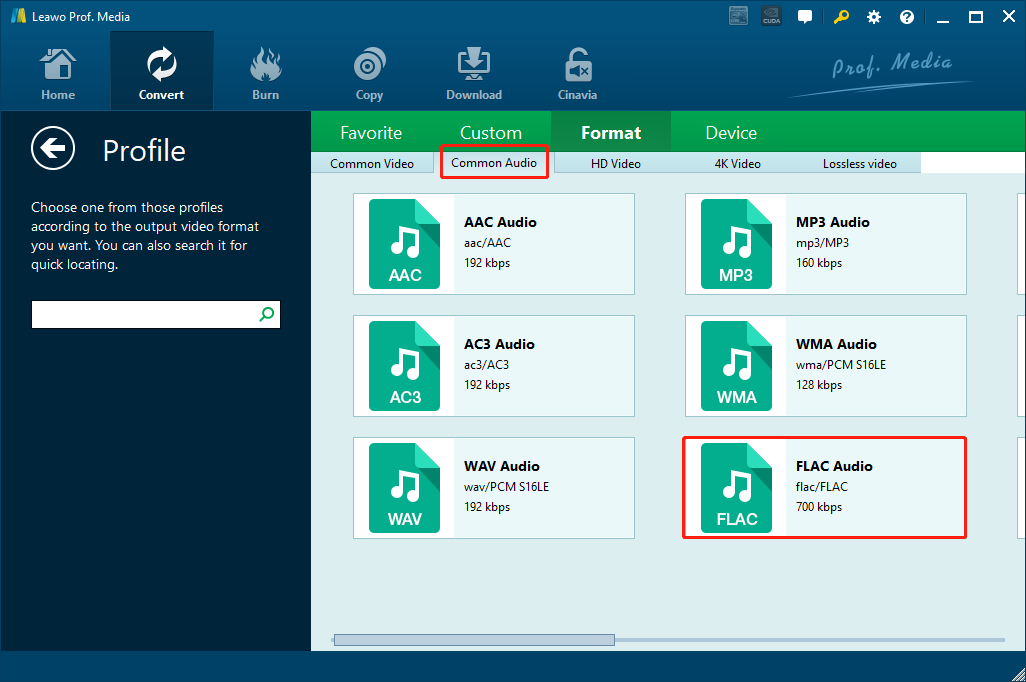Select the HD Video sub-tab
This screenshot has height=682, width=1026.
(x=615, y=163)
